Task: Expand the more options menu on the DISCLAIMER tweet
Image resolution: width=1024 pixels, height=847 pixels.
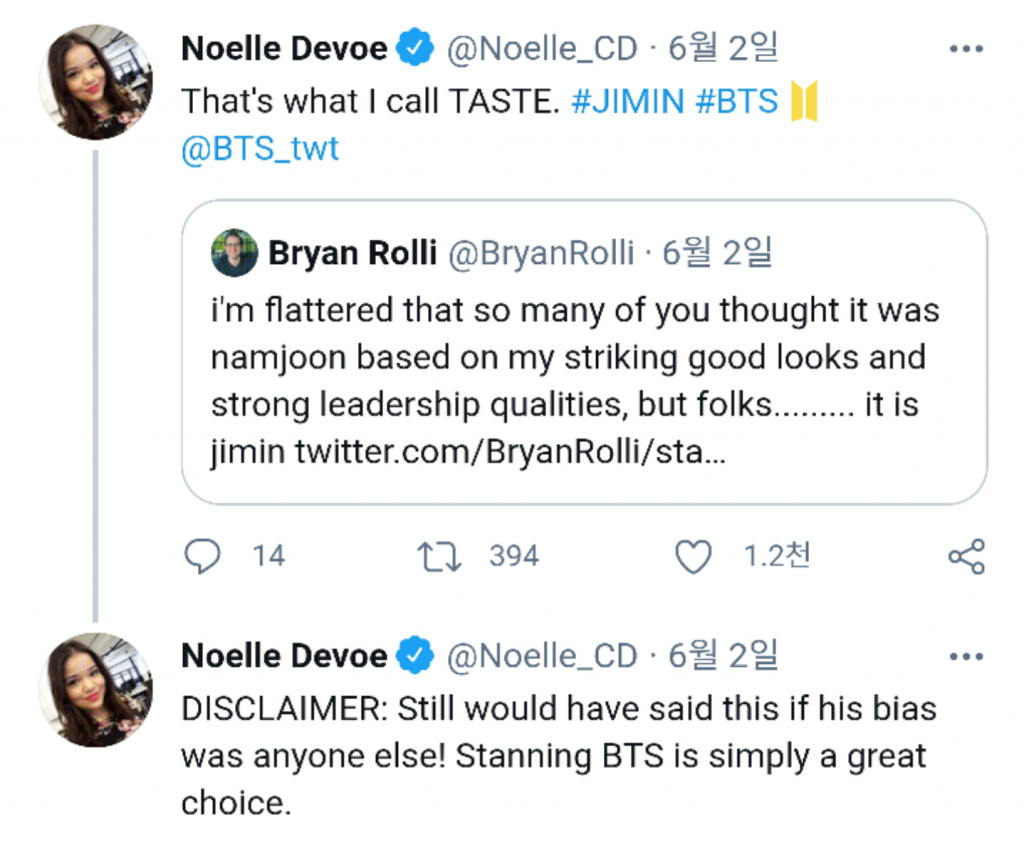Action: pyautogui.click(x=965, y=657)
